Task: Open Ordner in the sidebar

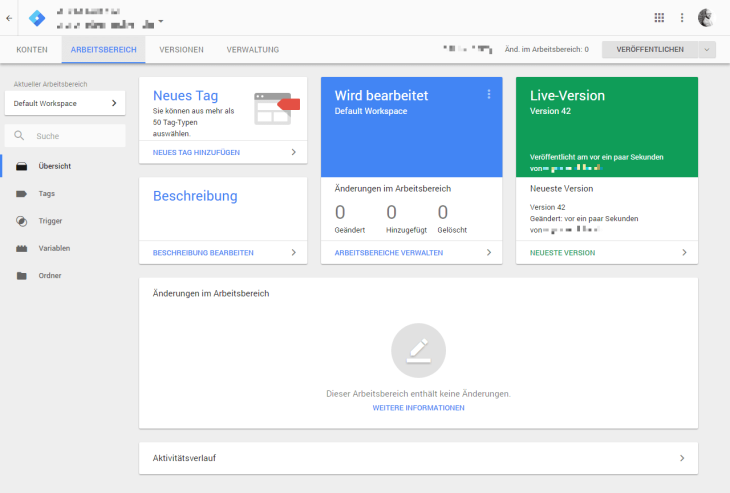Action: [62, 276]
